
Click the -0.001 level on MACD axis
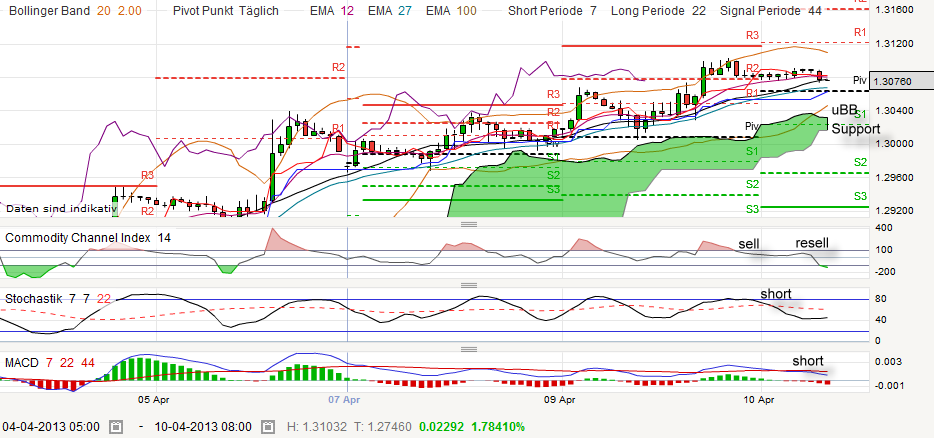891,386
